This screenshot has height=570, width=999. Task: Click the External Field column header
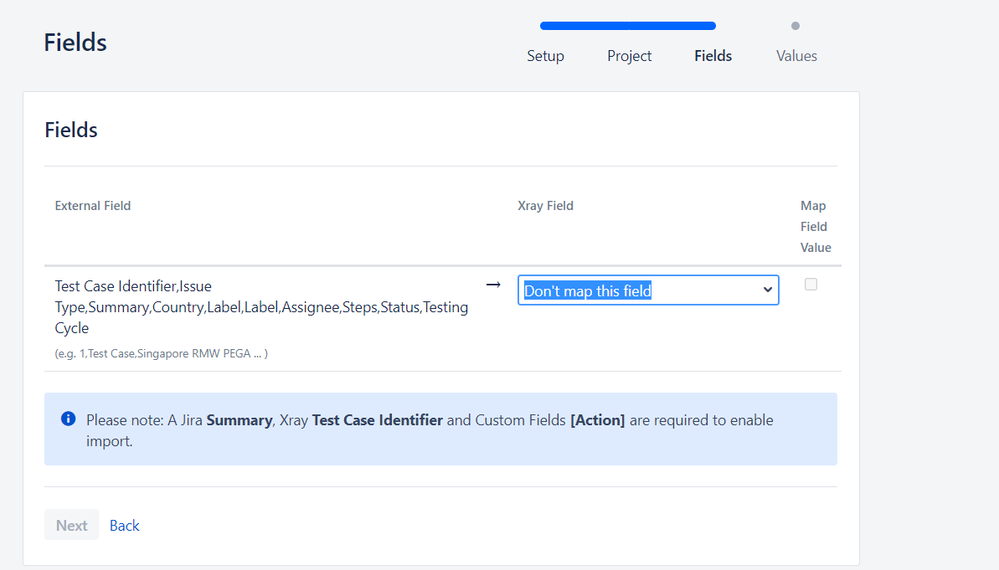(x=93, y=206)
